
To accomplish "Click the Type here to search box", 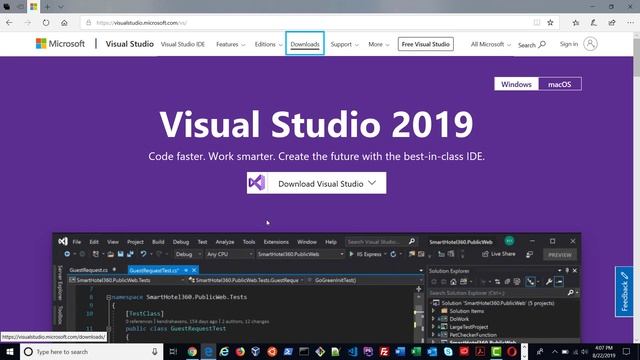I will pyautogui.click(x=91, y=351).
